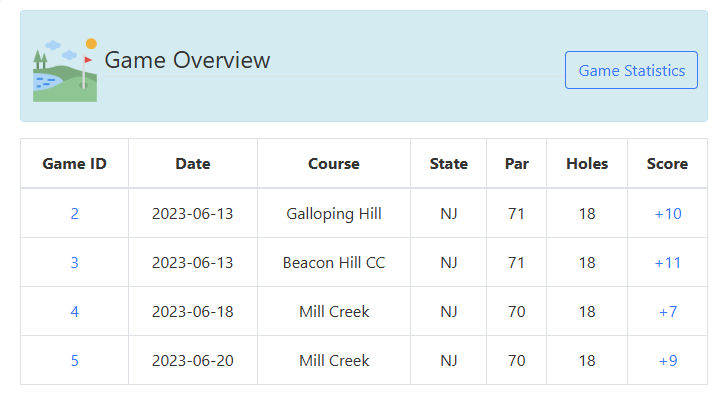This screenshot has width=727, height=405.
Task: Open Game ID 3 link
Action: 74,263
